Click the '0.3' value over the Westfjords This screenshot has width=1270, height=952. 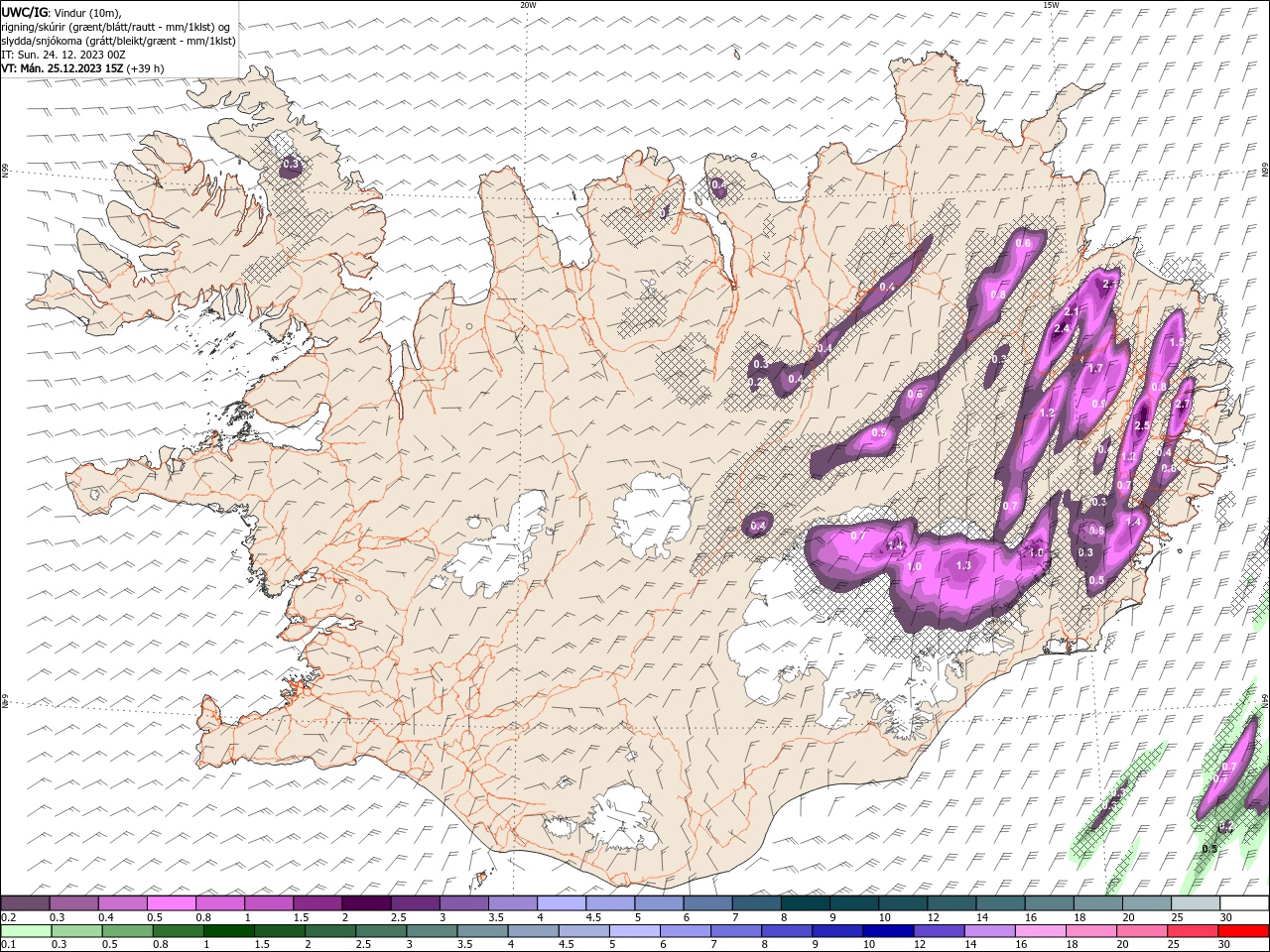pos(291,163)
